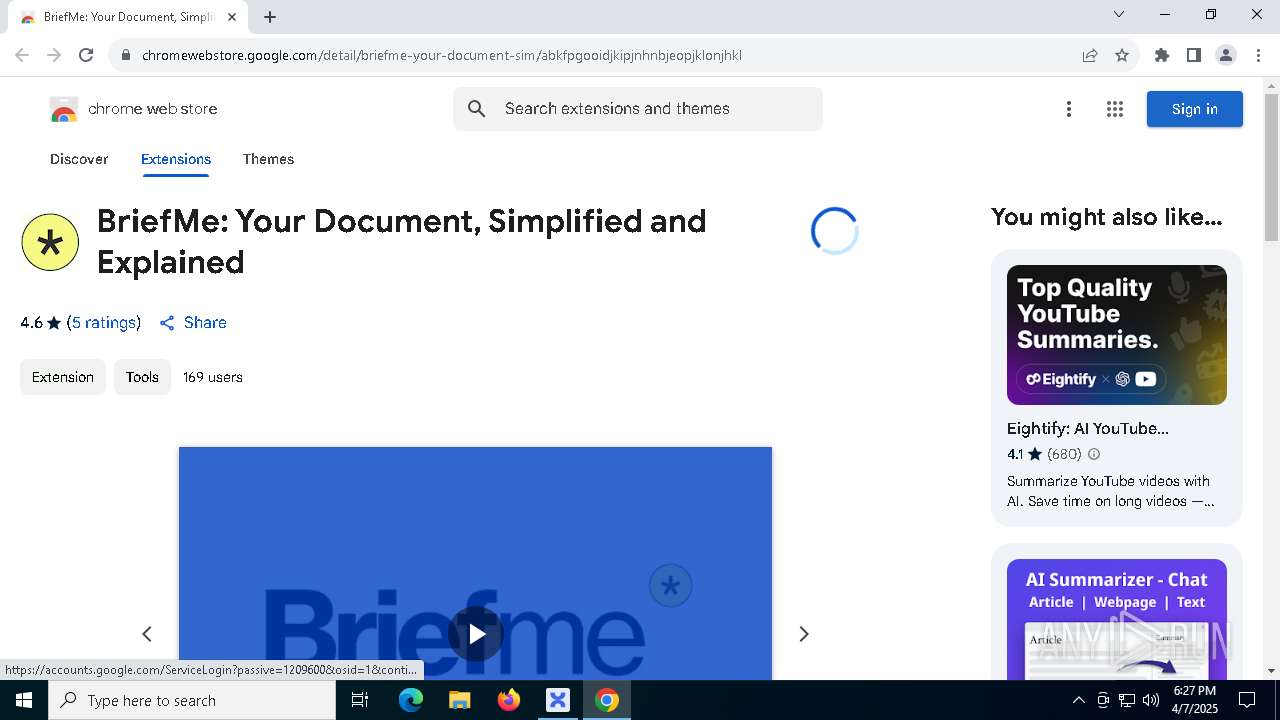Click the Sign in button
This screenshot has height=720, width=1280.
[1195, 109]
